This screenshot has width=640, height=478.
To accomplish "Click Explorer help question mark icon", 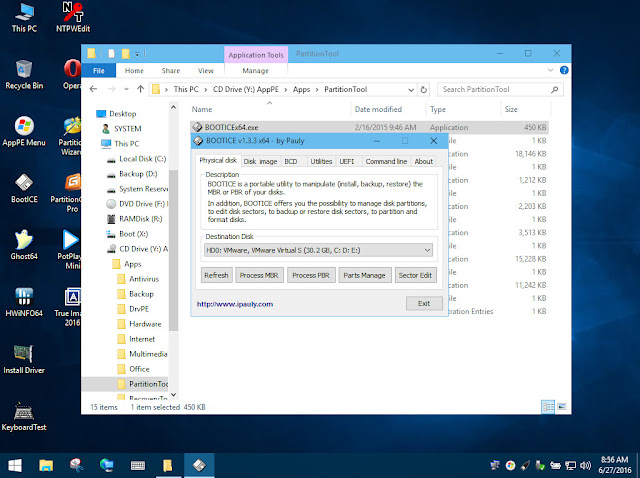I will (x=564, y=70).
